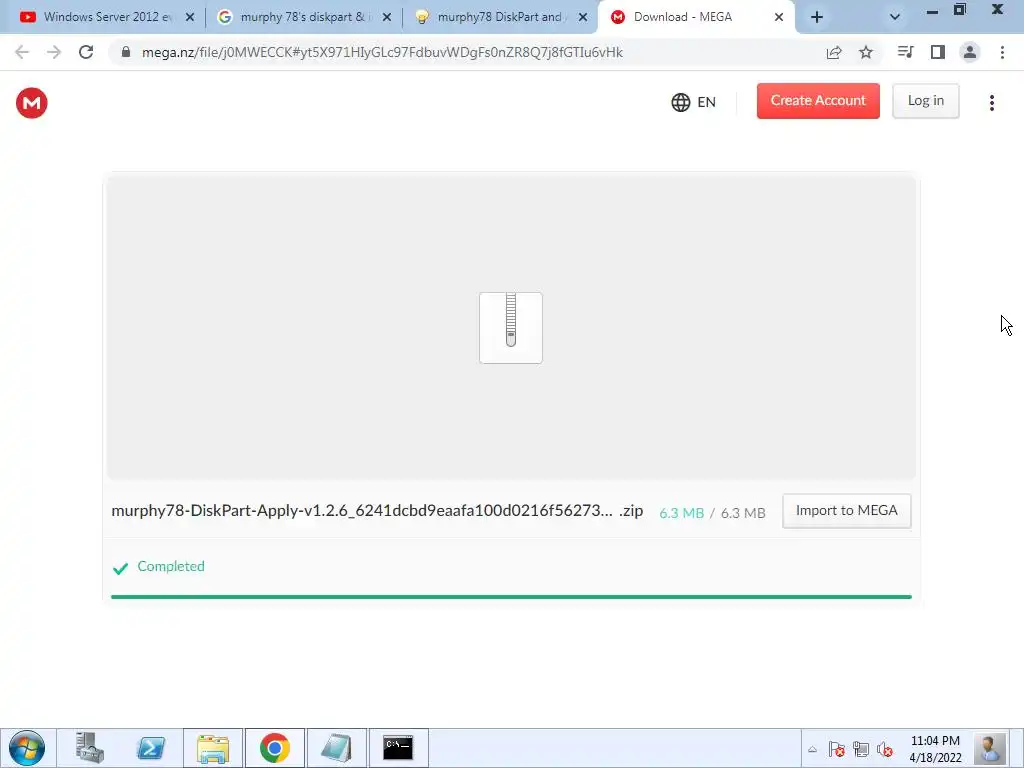1024x768 pixels.
Task: Open the Chrome three-dot menu
Action: [x=1002, y=52]
